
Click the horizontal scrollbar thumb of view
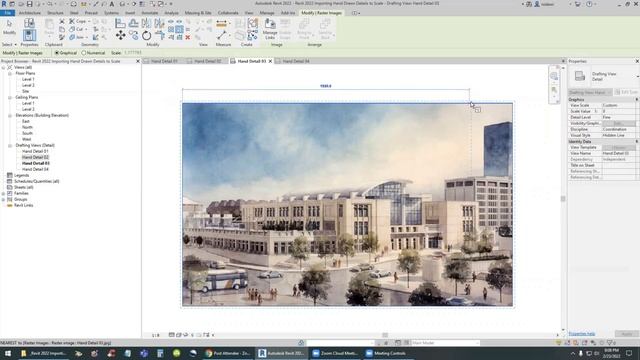coord(385,335)
